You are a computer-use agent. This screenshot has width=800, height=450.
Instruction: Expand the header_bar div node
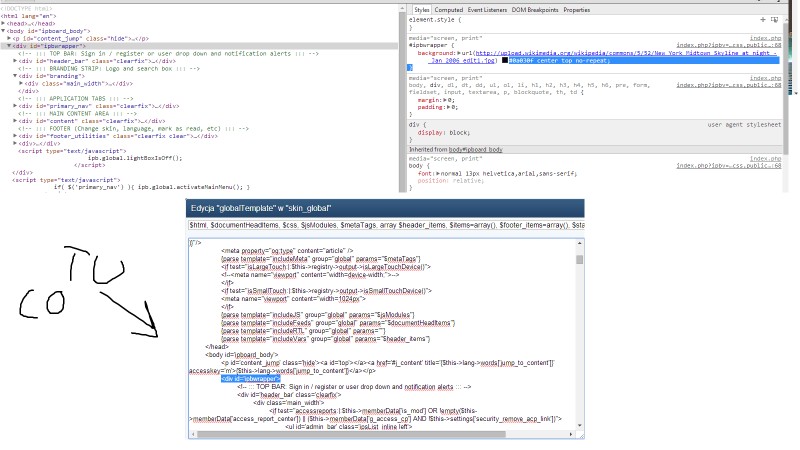(x=16, y=61)
